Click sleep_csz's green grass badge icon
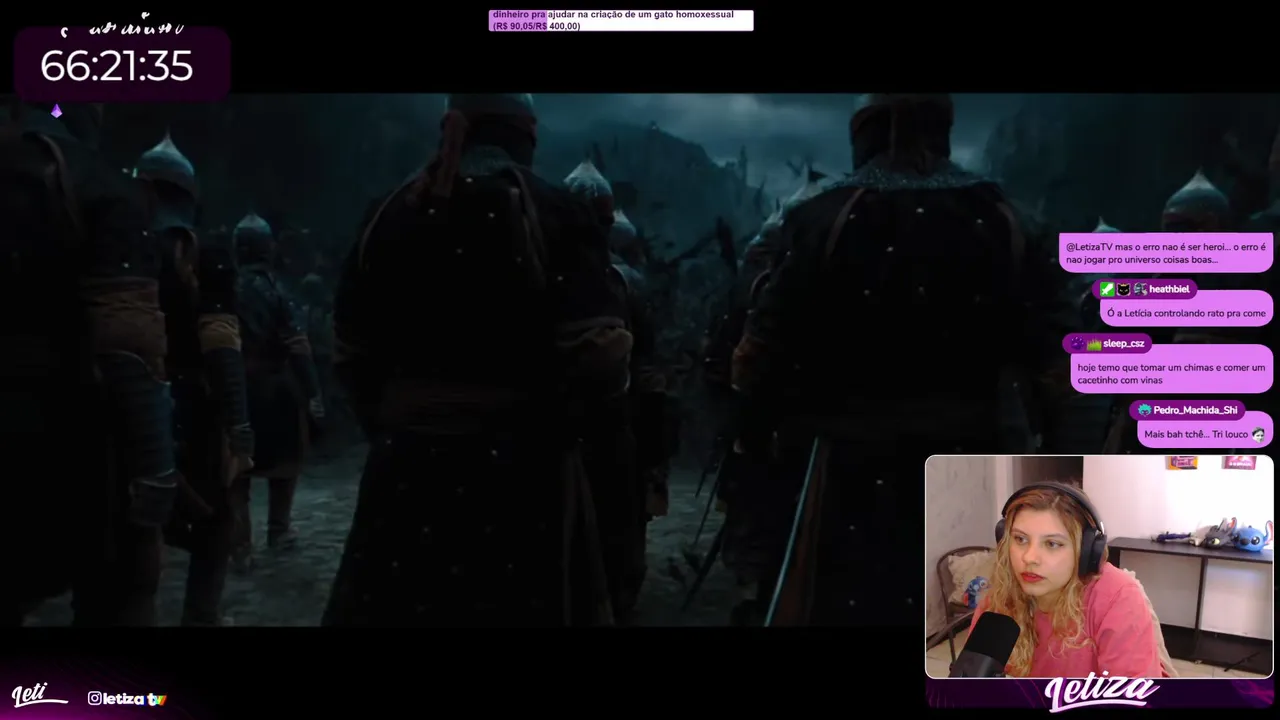Viewport: 1280px width, 720px height. pyautogui.click(x=1093, y=343)
